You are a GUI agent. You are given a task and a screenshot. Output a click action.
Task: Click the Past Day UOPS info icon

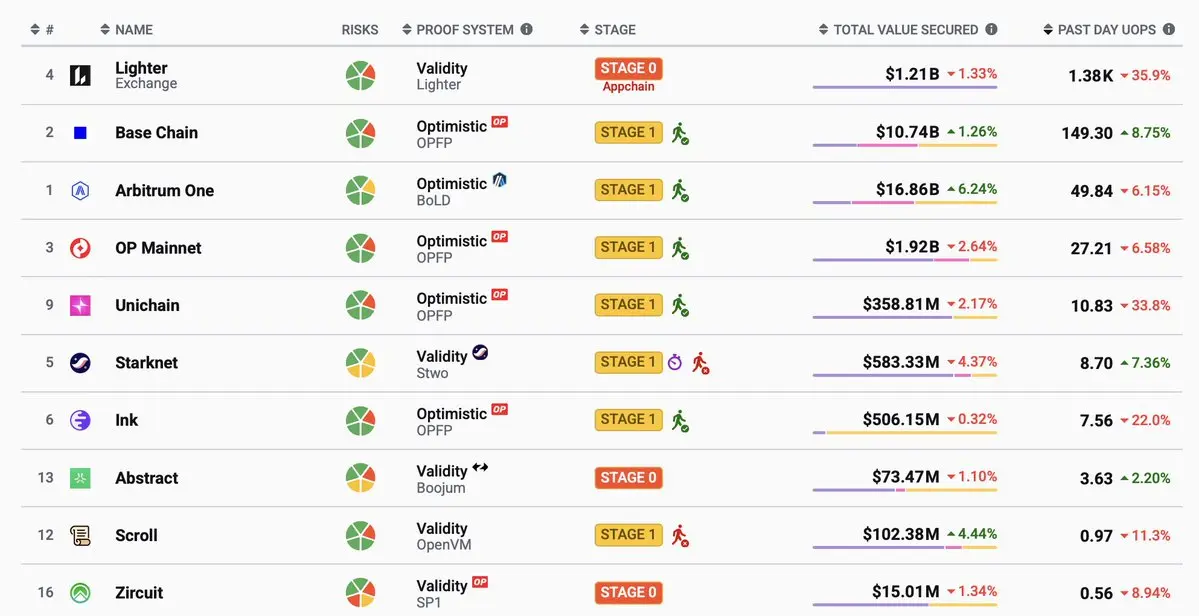click(x=1168, y=30)
